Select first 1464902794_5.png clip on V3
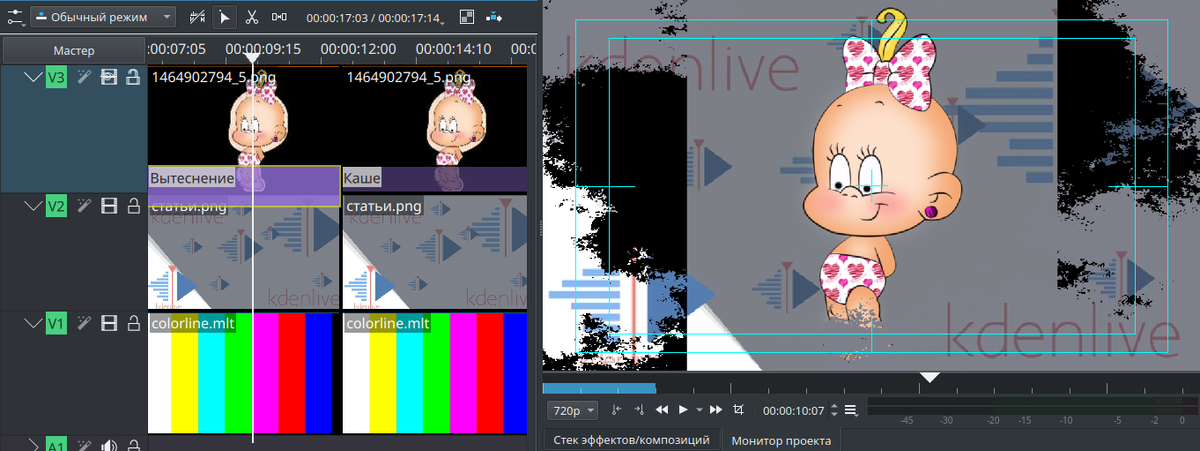The image size is (1200, 451). pos(244,116)
